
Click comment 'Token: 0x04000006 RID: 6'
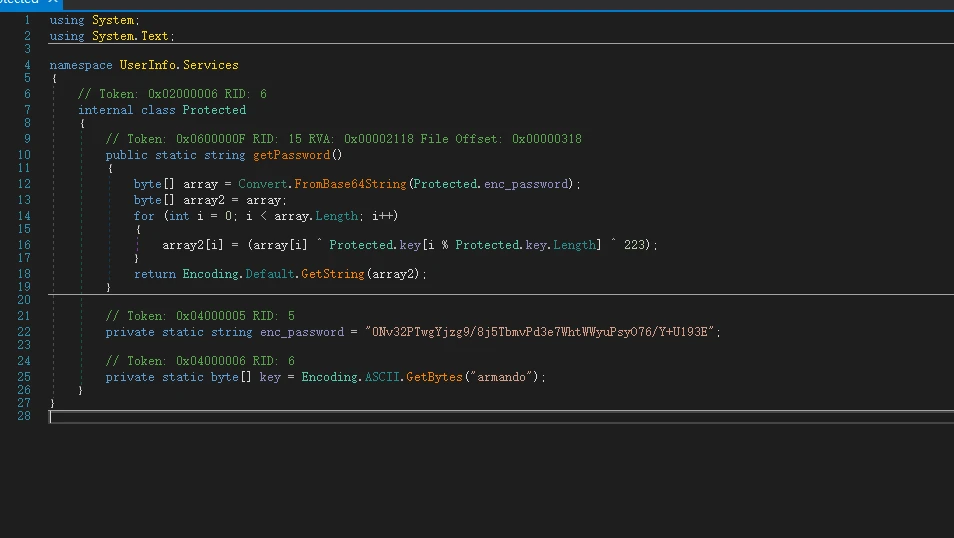tap(200, 361)
